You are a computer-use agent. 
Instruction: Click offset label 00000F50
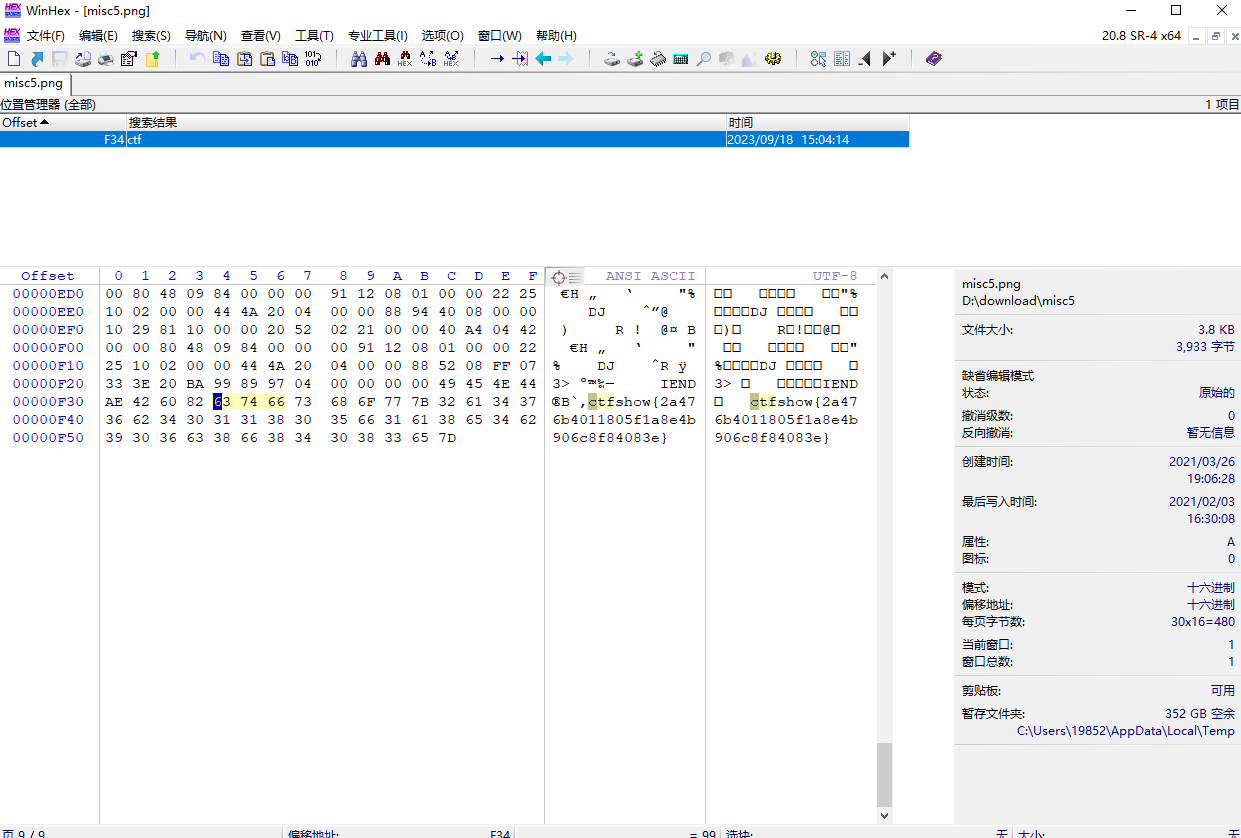[48, 438]
